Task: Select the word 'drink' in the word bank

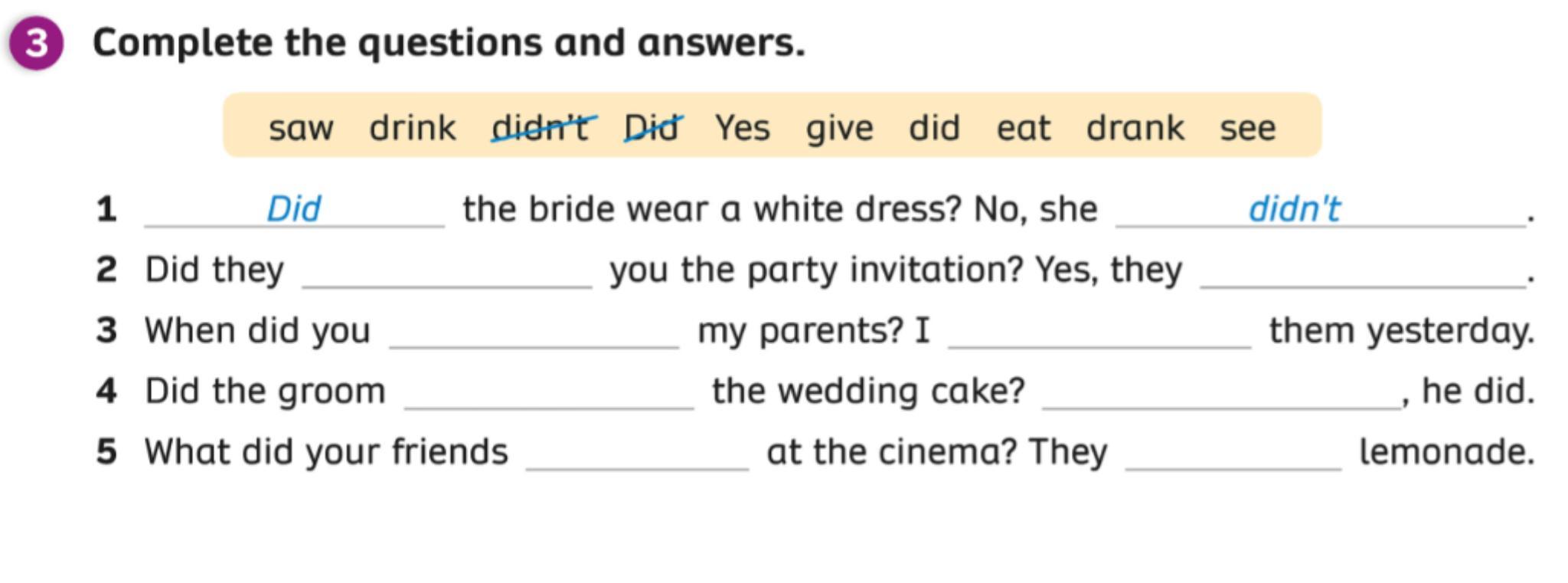Action: (413, 128)
